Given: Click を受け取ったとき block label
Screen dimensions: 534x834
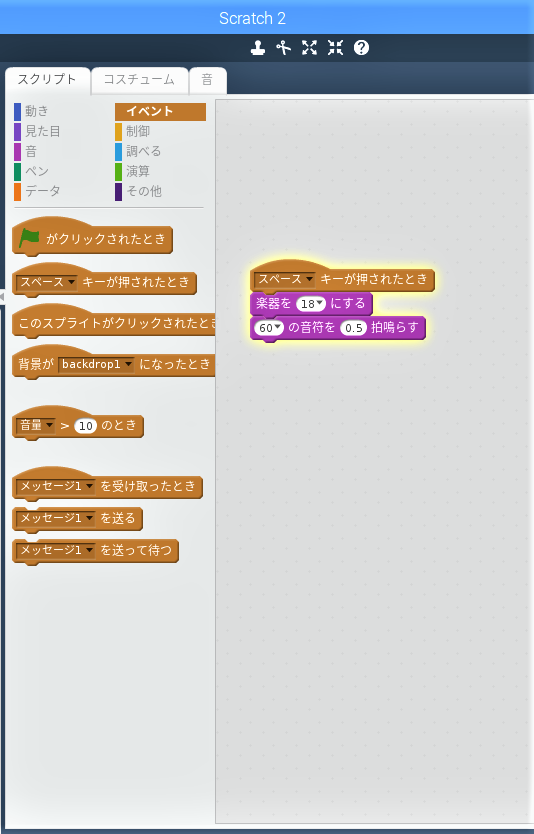Looking at the screenshot, I should click(x=148, y=486).
